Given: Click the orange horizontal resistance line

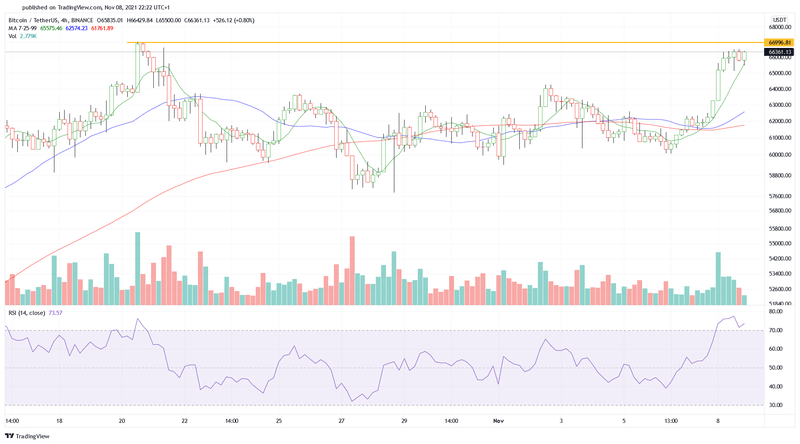Looking at the screenshot, I should coord(445,42).
